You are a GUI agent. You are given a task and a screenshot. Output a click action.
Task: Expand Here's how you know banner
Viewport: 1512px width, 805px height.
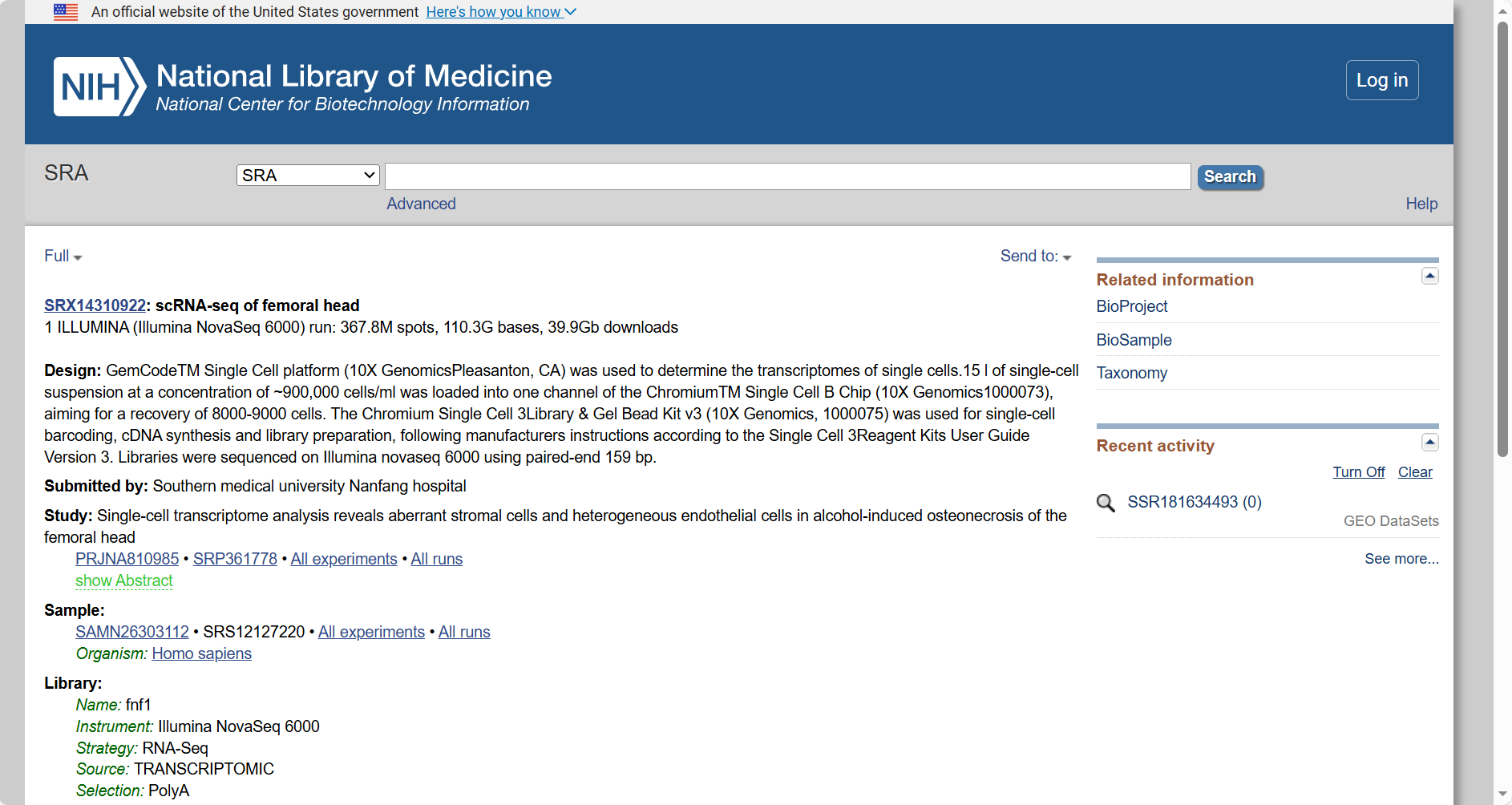coord(500,12)
